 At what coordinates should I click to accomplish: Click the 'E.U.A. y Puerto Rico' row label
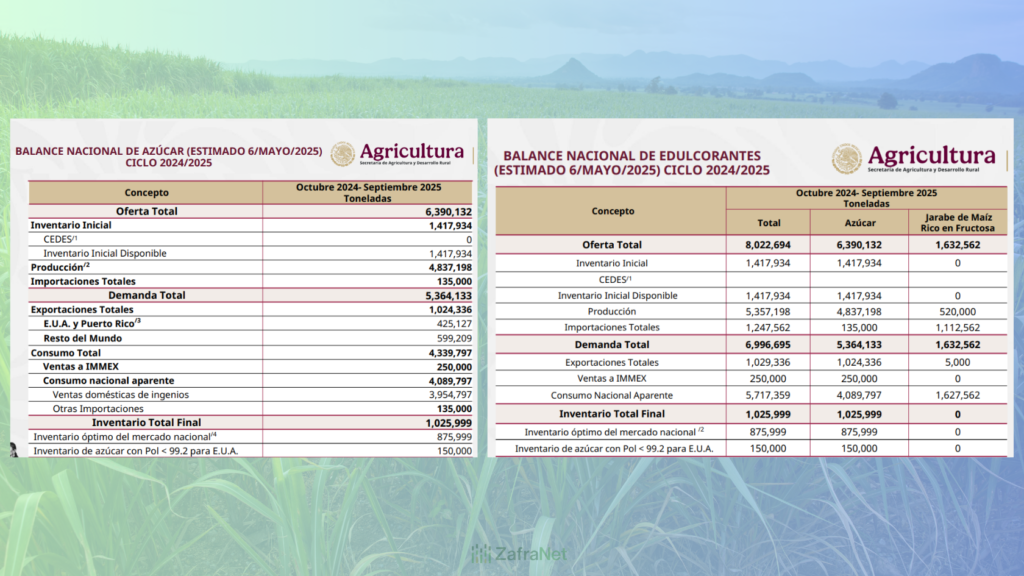tap(92, 323)
